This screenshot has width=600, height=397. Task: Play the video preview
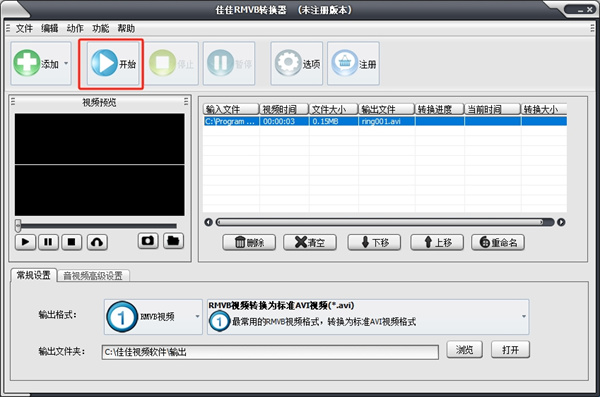coord(26,242)
